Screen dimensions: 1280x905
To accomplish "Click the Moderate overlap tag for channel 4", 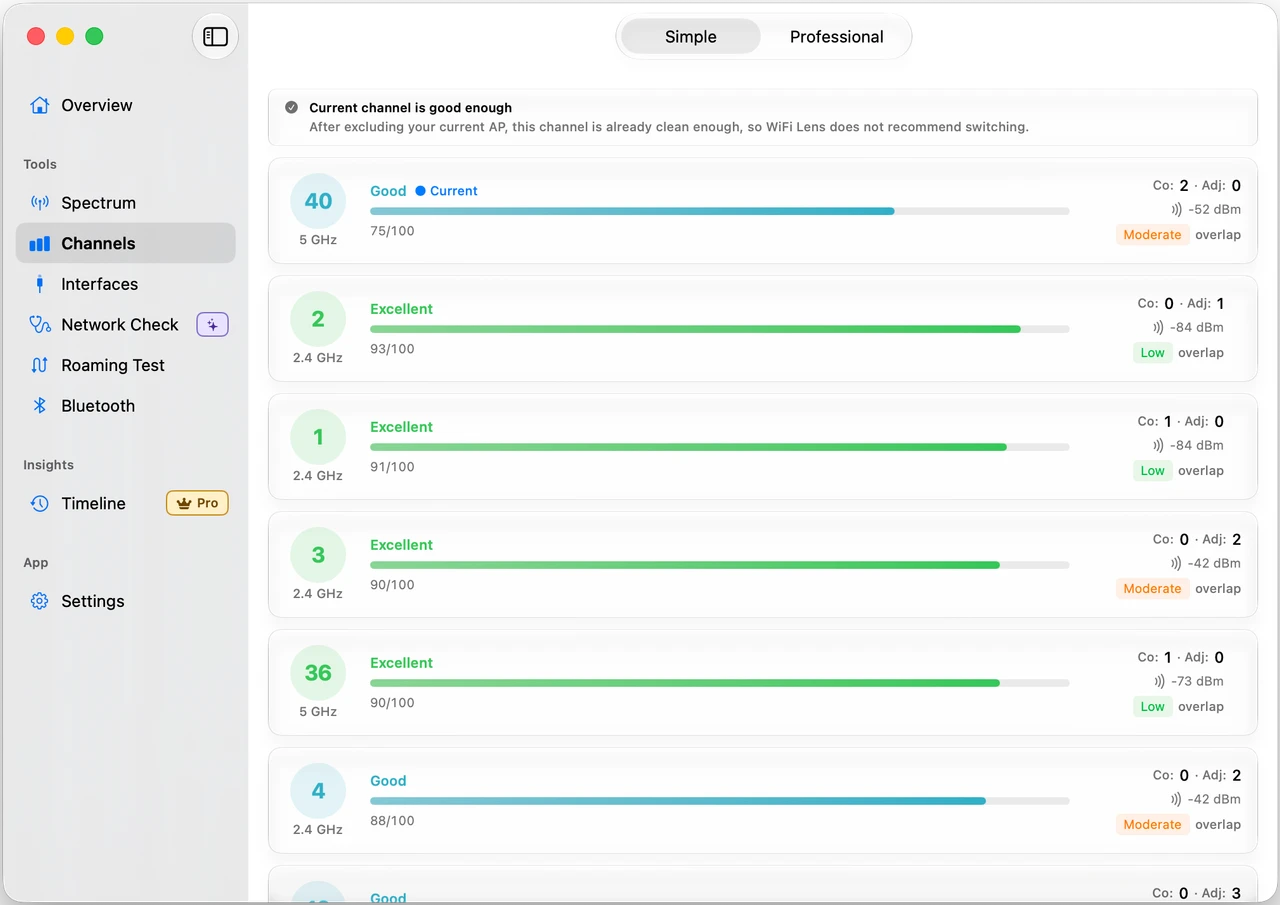I will [1152, 825].
